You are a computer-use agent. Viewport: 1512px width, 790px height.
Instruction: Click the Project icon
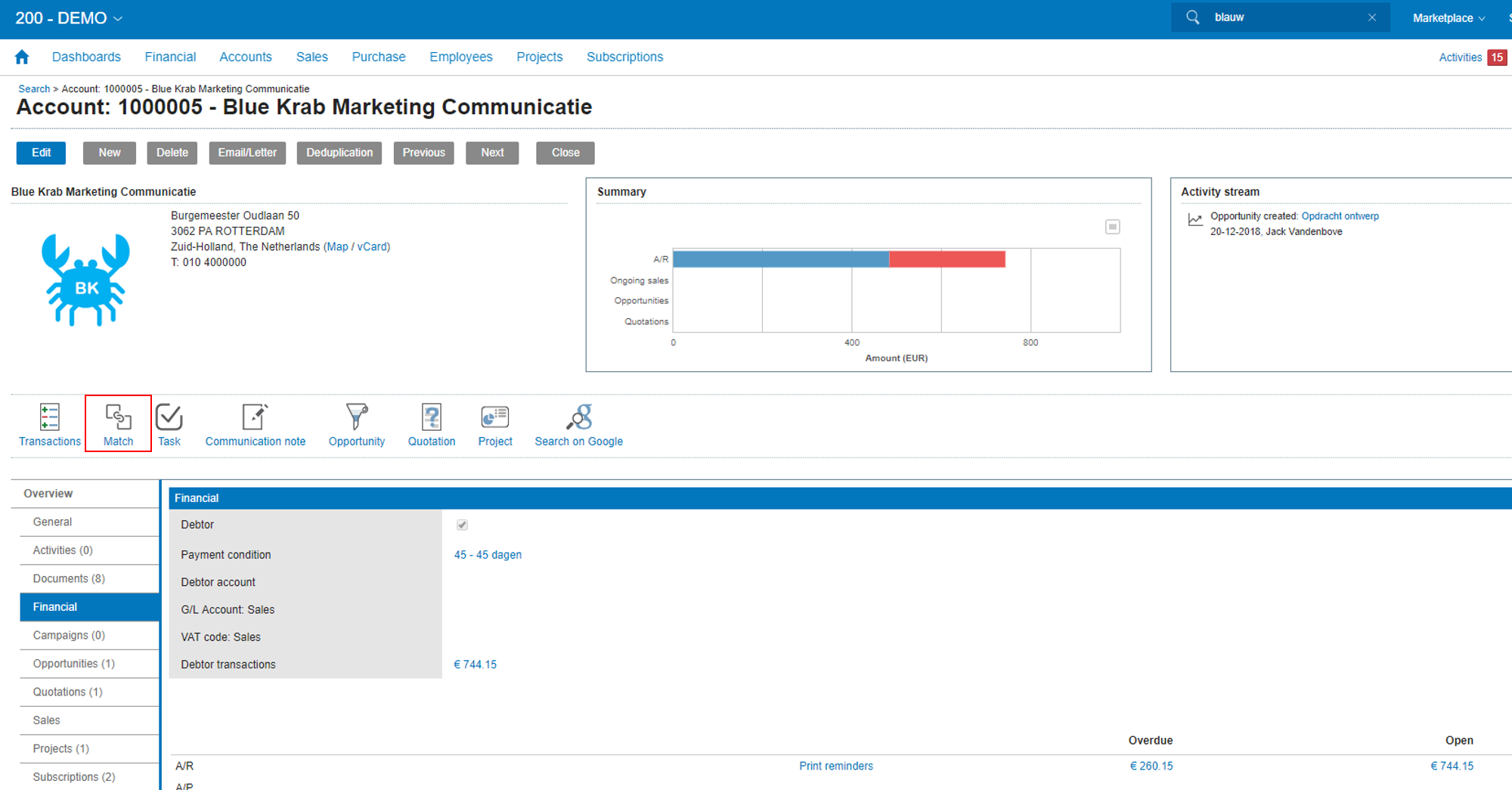coord(494,417)
